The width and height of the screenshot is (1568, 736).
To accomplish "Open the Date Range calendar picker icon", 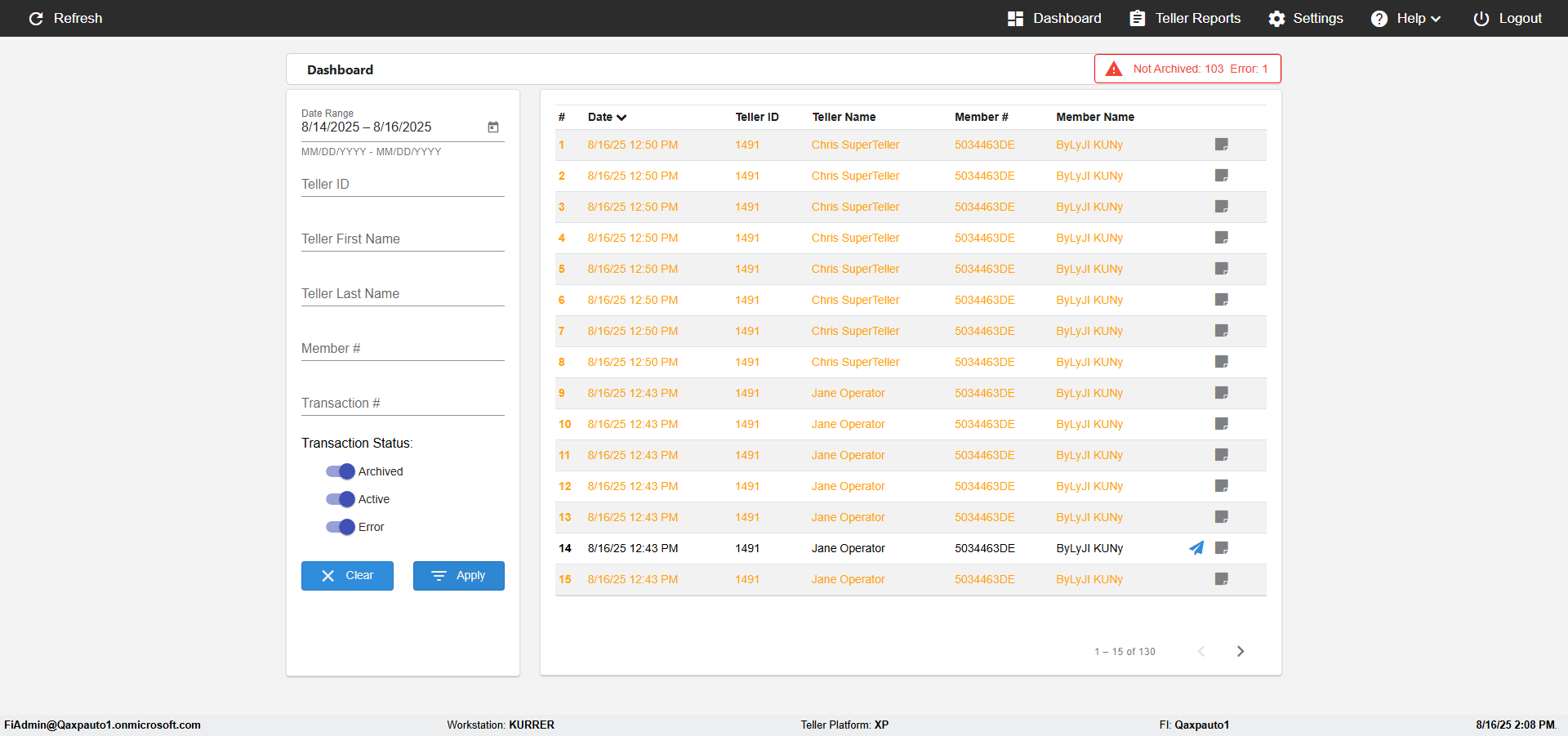I will pos(493,127).
